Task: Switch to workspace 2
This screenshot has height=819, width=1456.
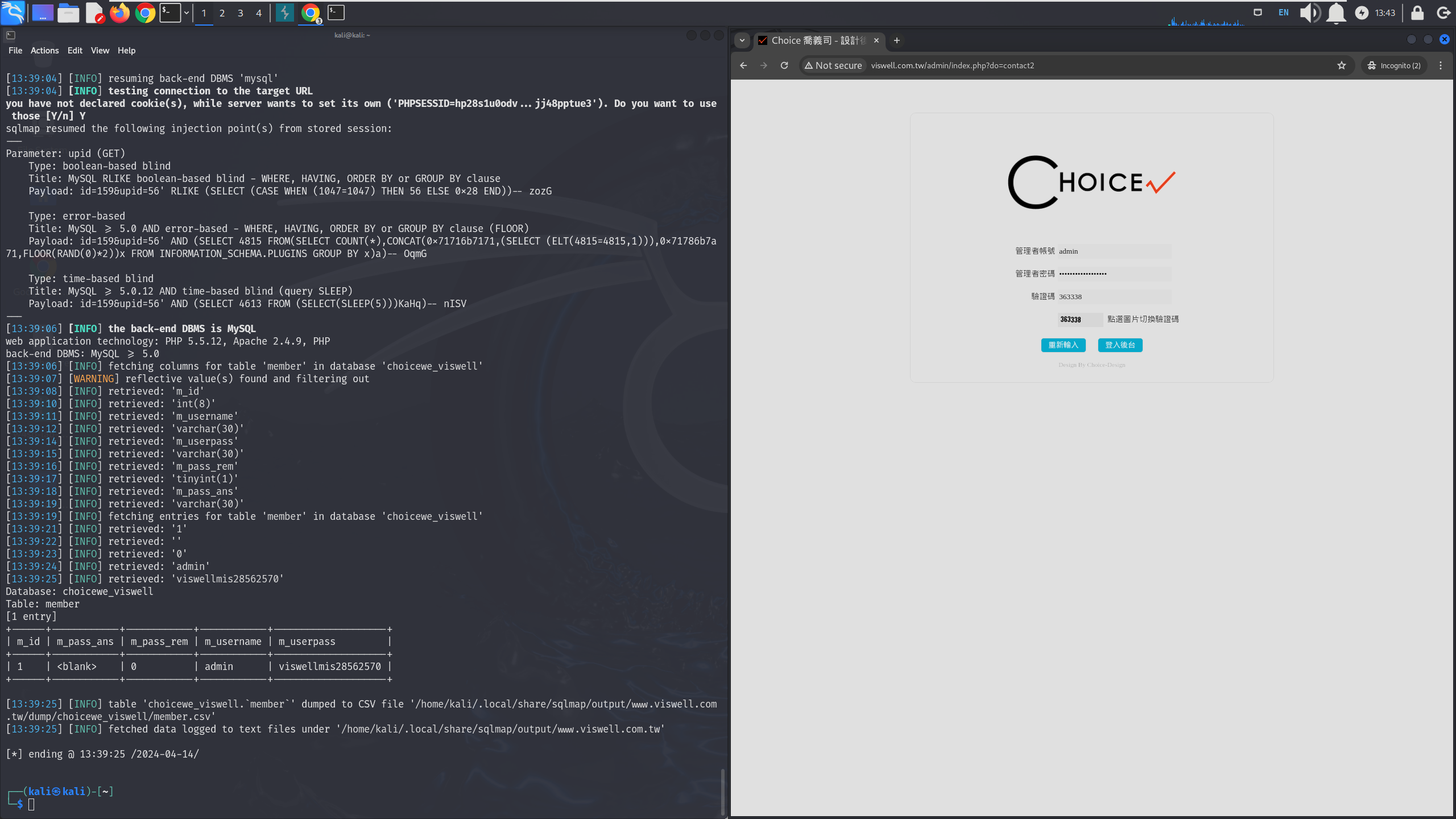Action: tap(222, 13)
